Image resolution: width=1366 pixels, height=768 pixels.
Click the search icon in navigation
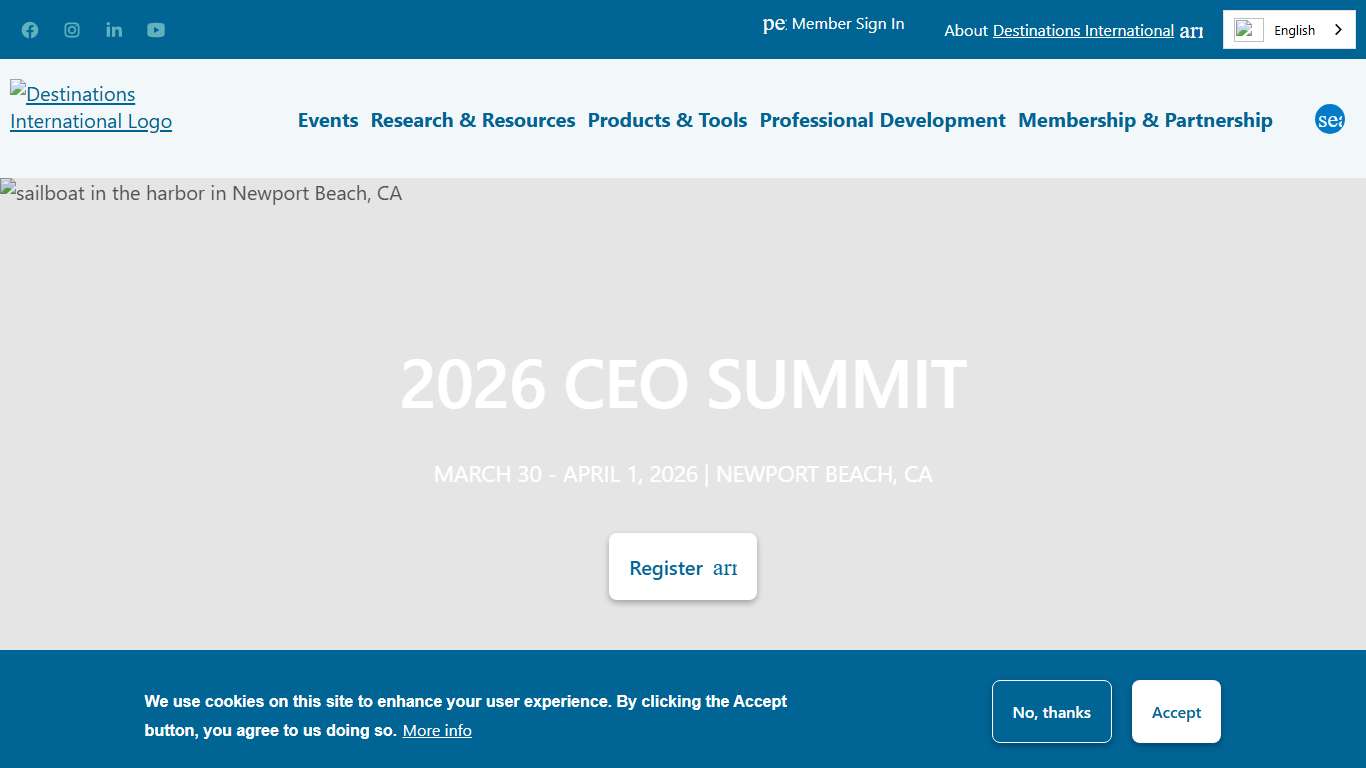pos(1329,120)
